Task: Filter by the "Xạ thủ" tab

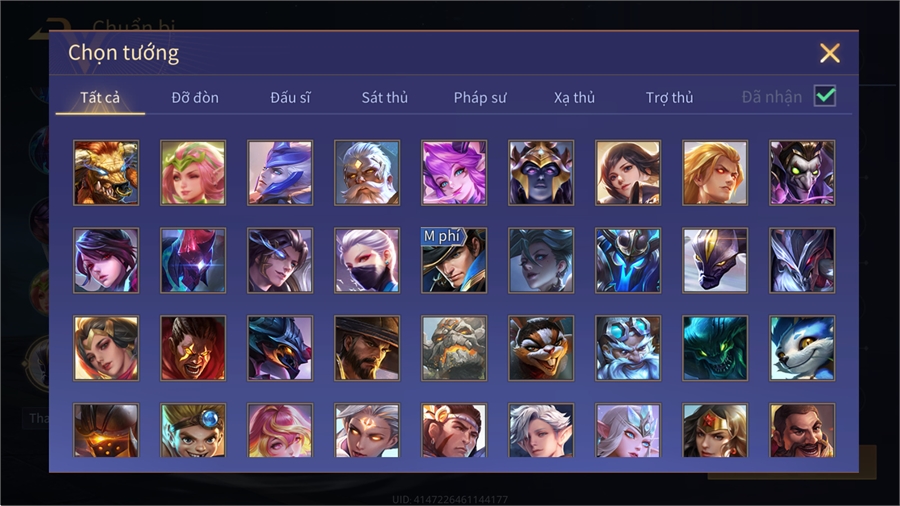Action: [574, 98]
